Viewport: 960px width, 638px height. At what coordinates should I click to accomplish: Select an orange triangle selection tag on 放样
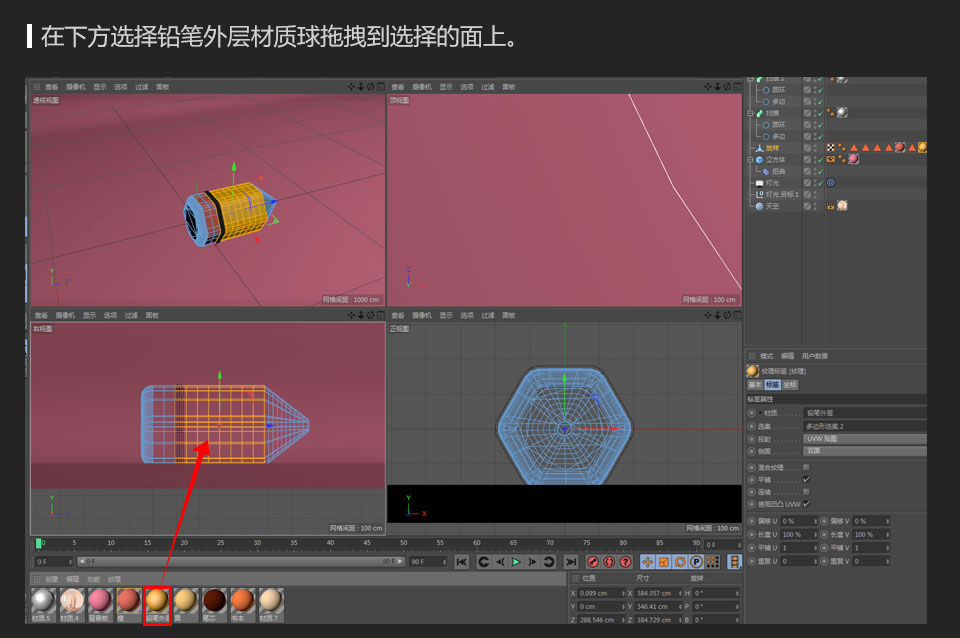pos(854,146)
